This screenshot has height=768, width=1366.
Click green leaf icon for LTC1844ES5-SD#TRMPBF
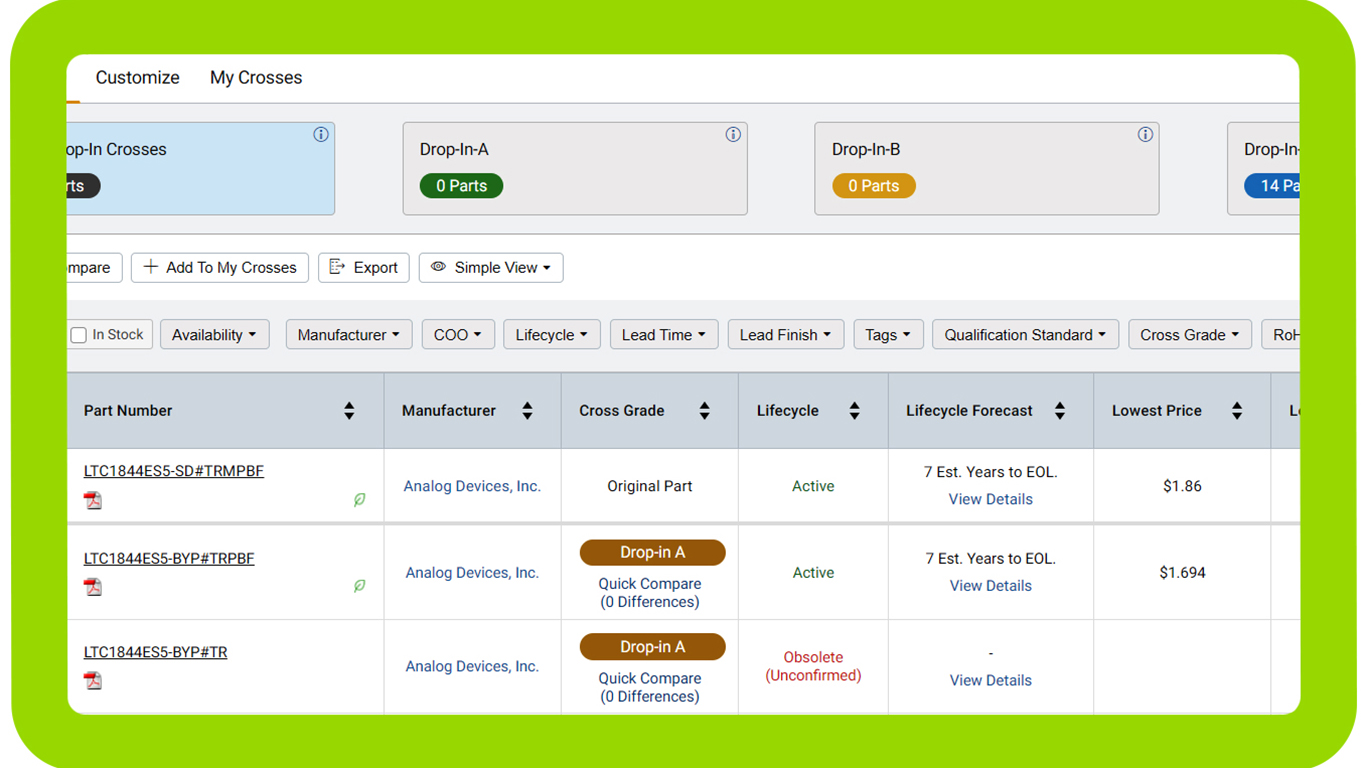(x=359, y=500)
